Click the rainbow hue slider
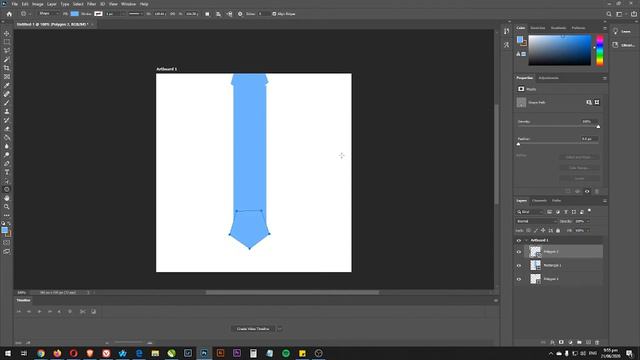Screen dimensions: 640x360 click(600, 50)
